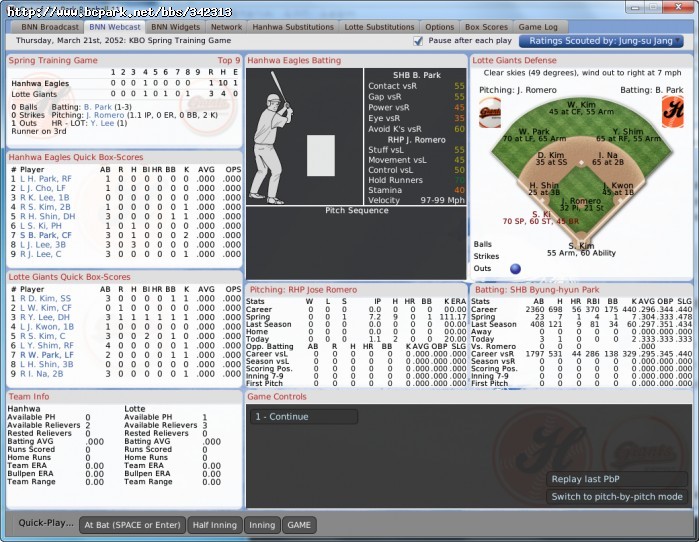
Task: Open Y. Shim, RF player link
Action: pyautogui.click(x=50, y=346)
